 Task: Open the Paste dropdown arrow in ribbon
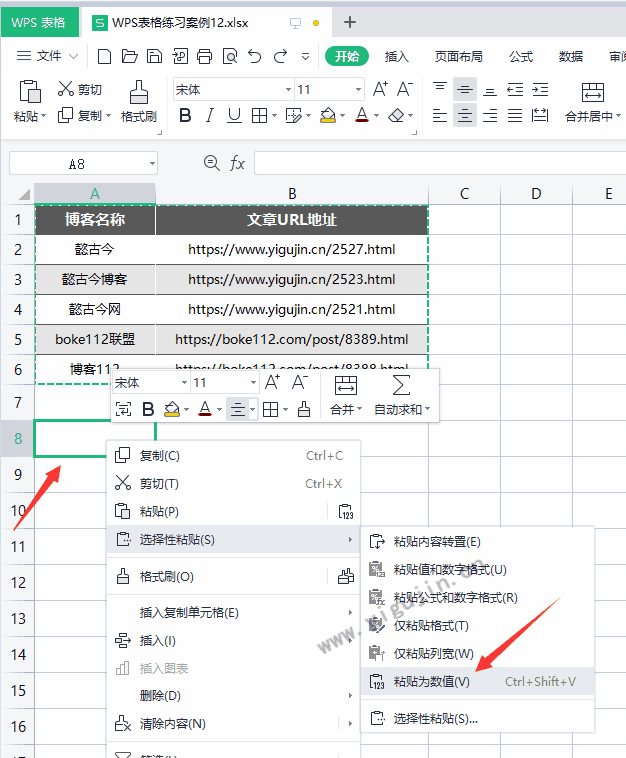(44, 116)
